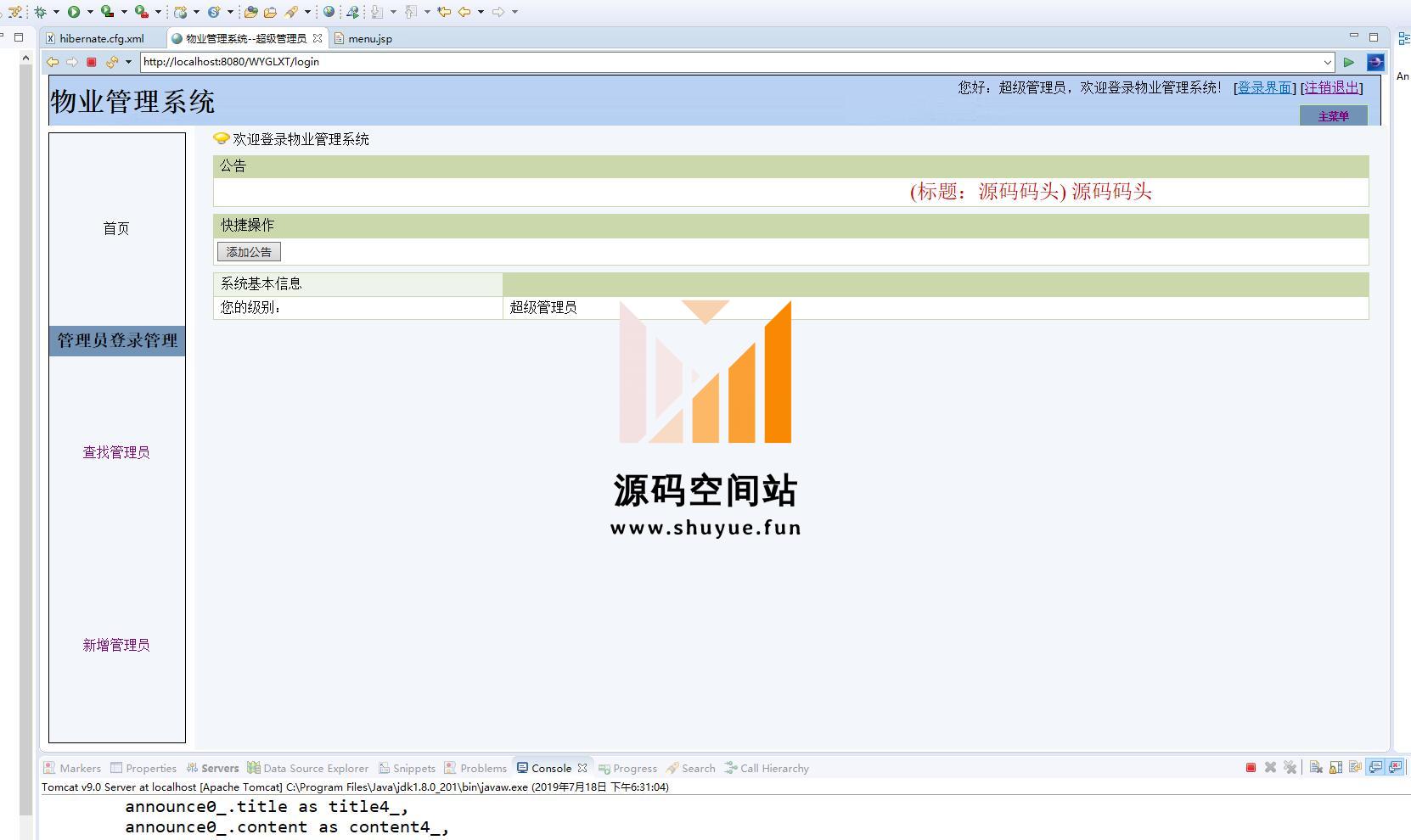Click the 登录界面 link
The width and height of the screenshot is (1411, 840).
point(1264,87)
